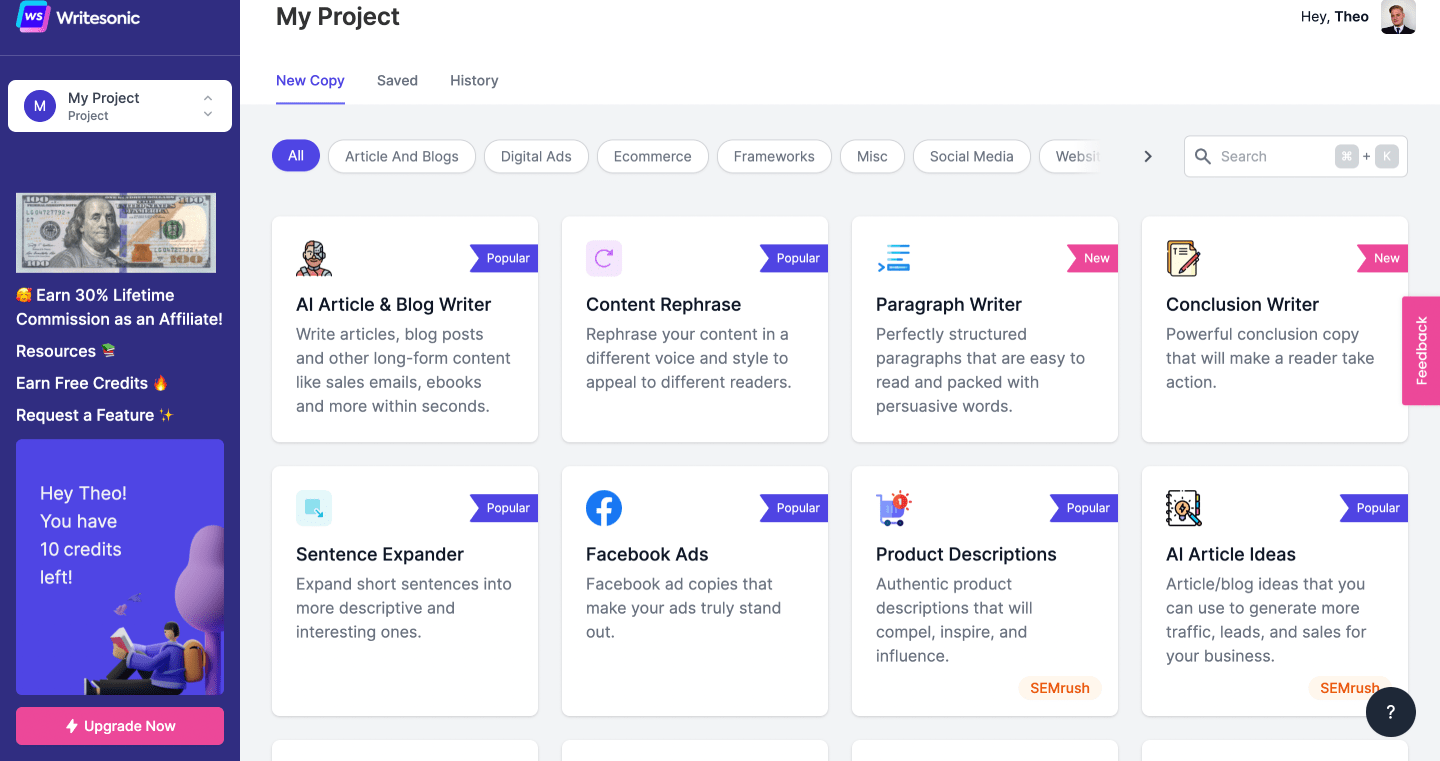Switch to the History tab
This screenshot has height=761, width=1440.
[x=474, y=81]
